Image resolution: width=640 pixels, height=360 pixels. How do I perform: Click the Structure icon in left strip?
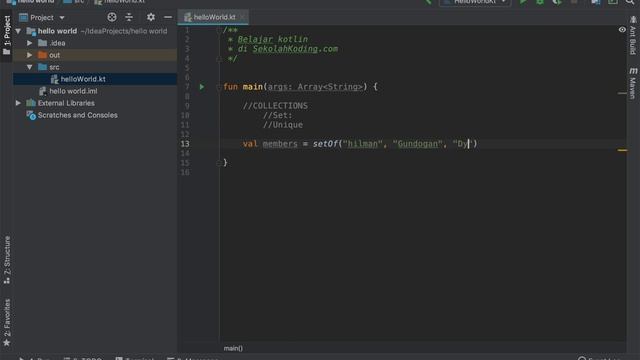(x=7, y=281)
